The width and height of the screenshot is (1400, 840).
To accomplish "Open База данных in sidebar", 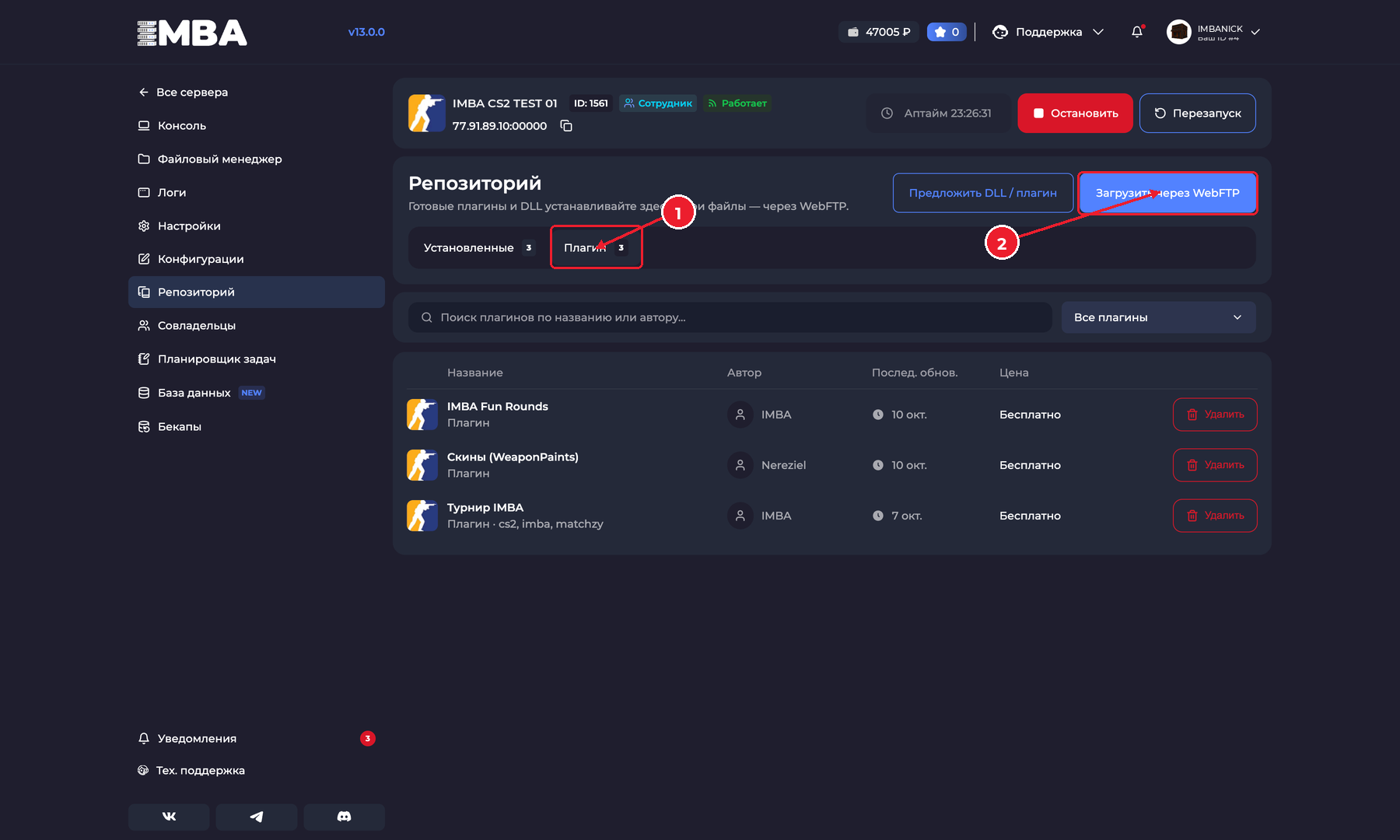I will click(x=257, y=393).
